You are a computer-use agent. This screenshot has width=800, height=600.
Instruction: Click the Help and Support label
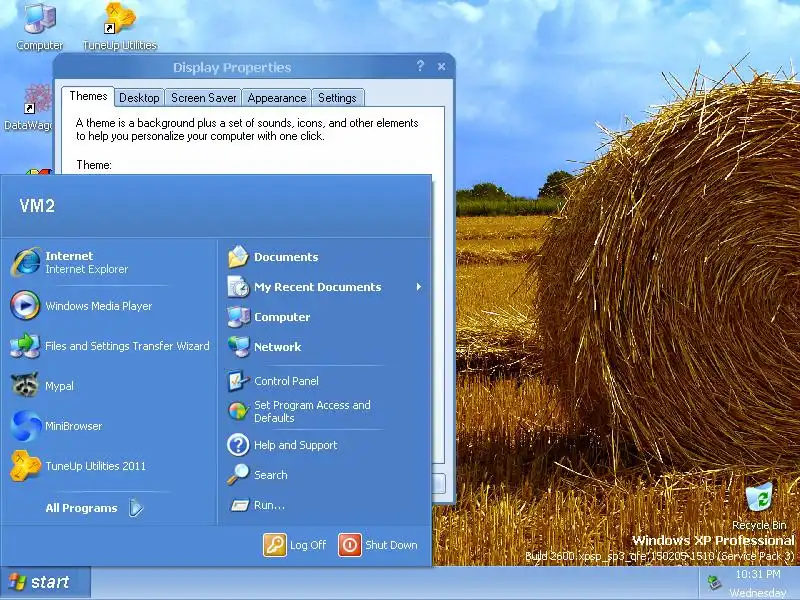point(295,445)
